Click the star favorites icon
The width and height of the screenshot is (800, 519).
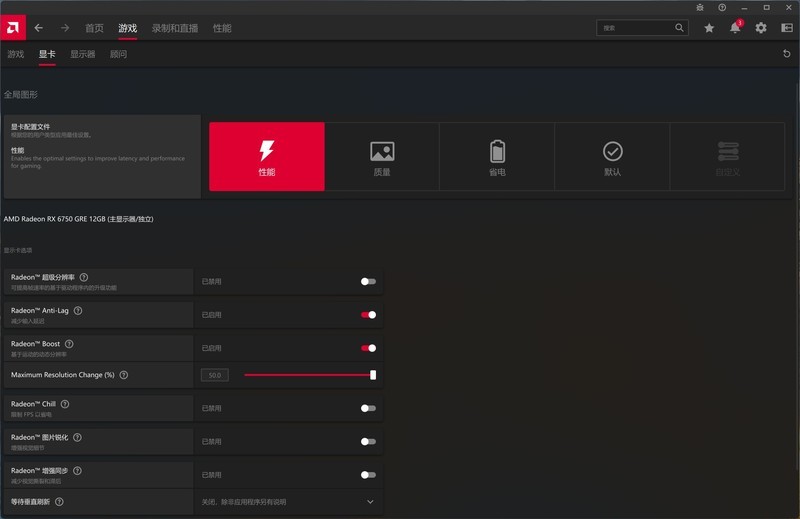tap(709, 28)
